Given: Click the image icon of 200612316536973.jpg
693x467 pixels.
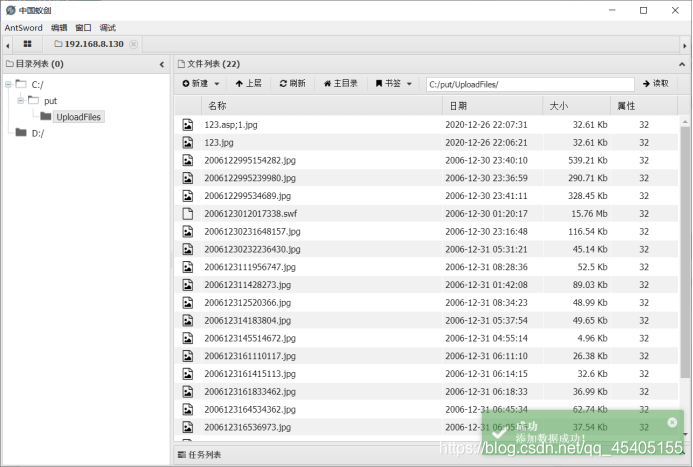Looking at the screenshot, I should click(188, 427).
